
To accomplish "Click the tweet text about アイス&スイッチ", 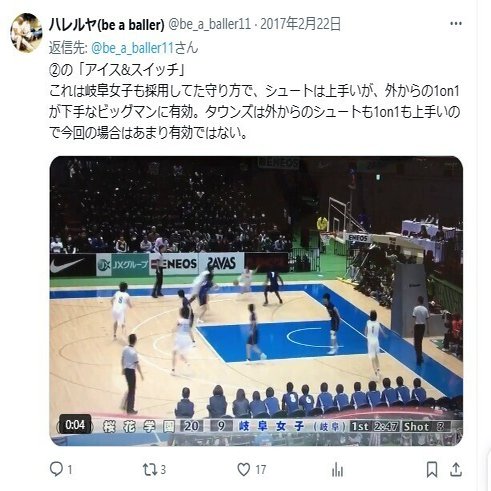I will pos(254,102).
